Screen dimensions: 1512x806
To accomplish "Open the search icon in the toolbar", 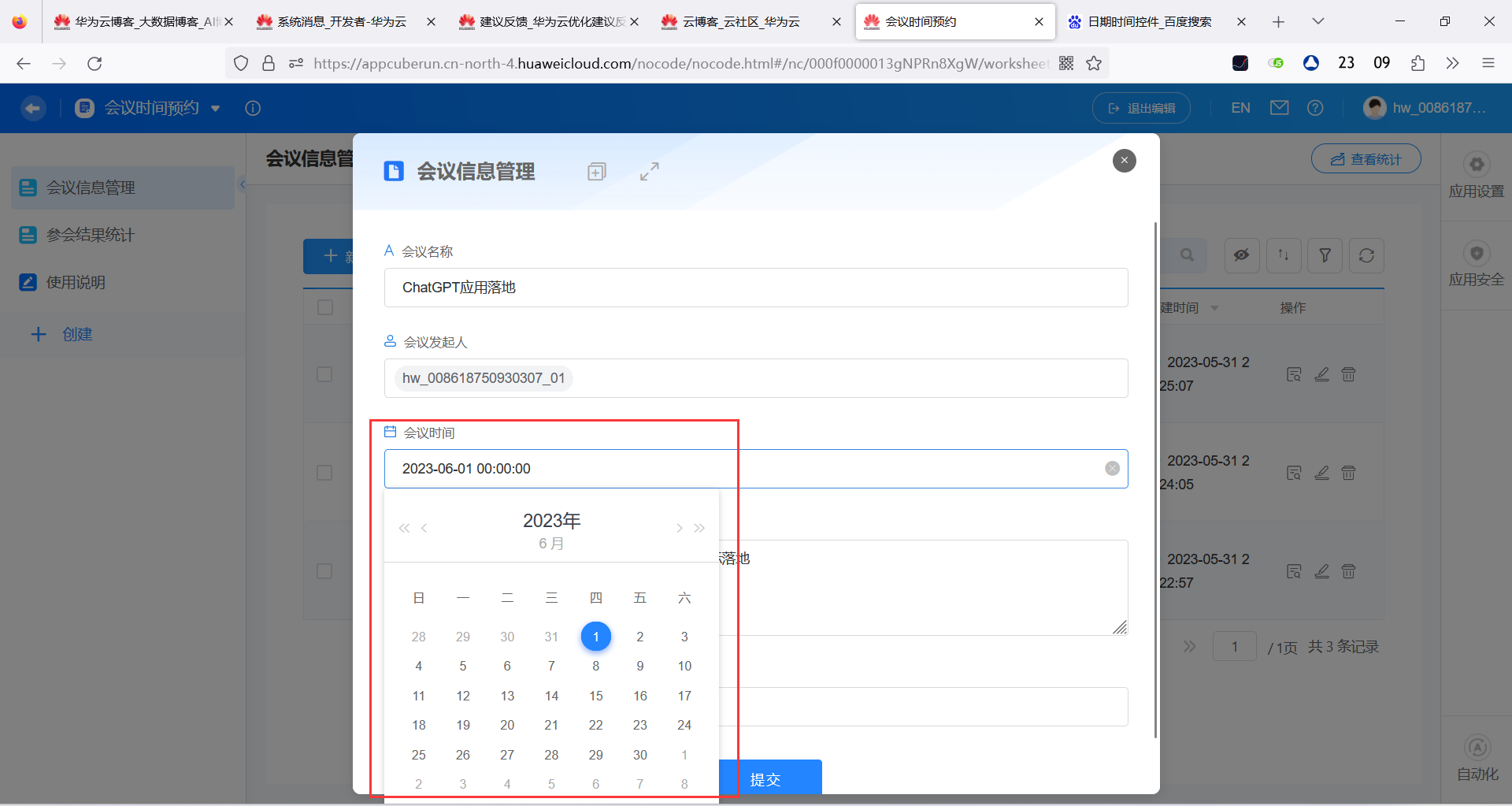I will [x=1187, y=255].
